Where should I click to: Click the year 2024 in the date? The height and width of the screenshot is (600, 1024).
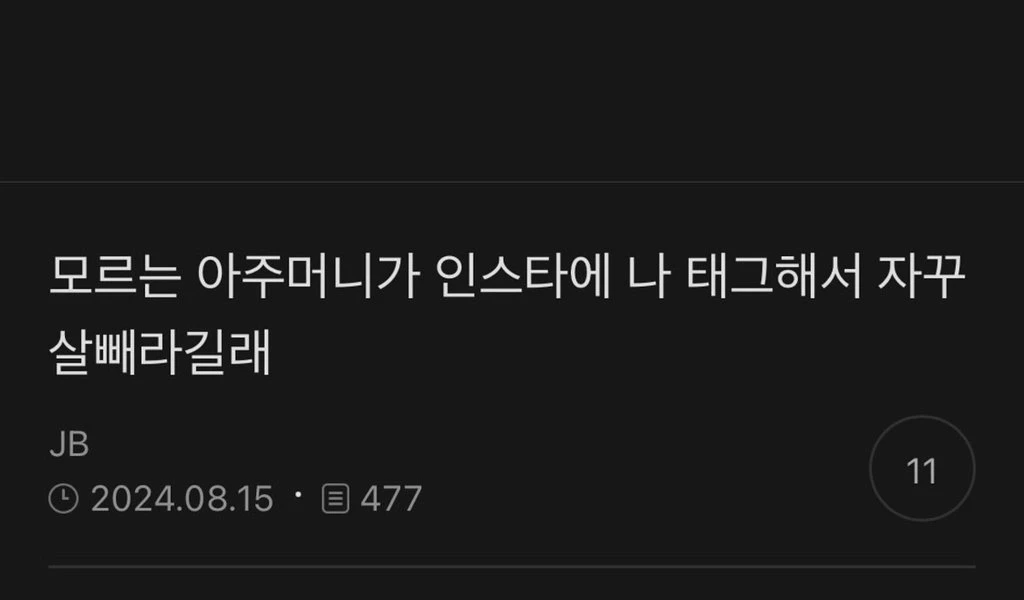tap(133, 499)
